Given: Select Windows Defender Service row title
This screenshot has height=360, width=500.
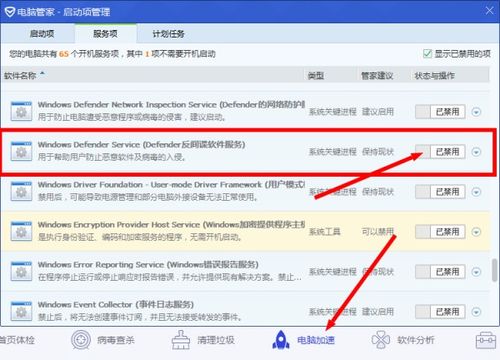Looking at the screenshot, I should (x=141, y=144).
